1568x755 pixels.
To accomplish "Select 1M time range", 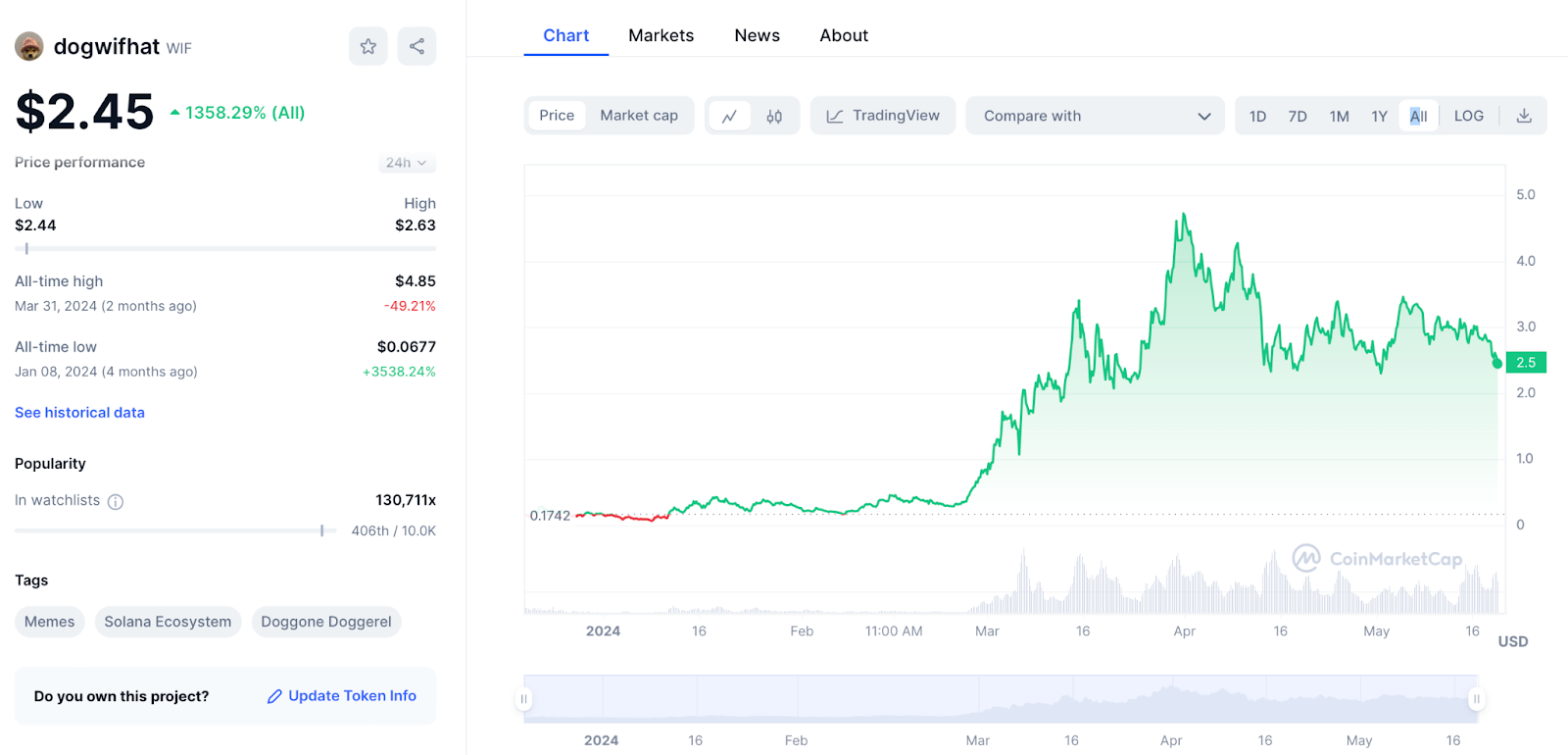I will click(1339, 116).
